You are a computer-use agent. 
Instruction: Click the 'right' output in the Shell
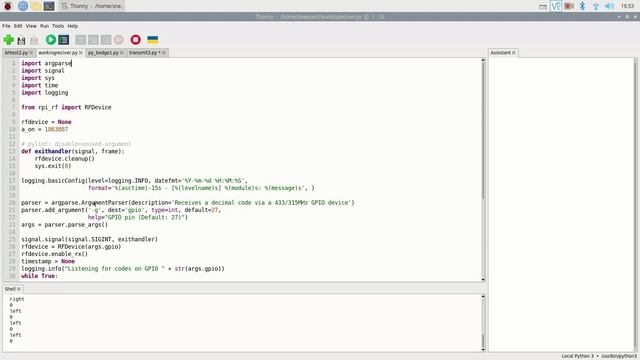point(17,299)
